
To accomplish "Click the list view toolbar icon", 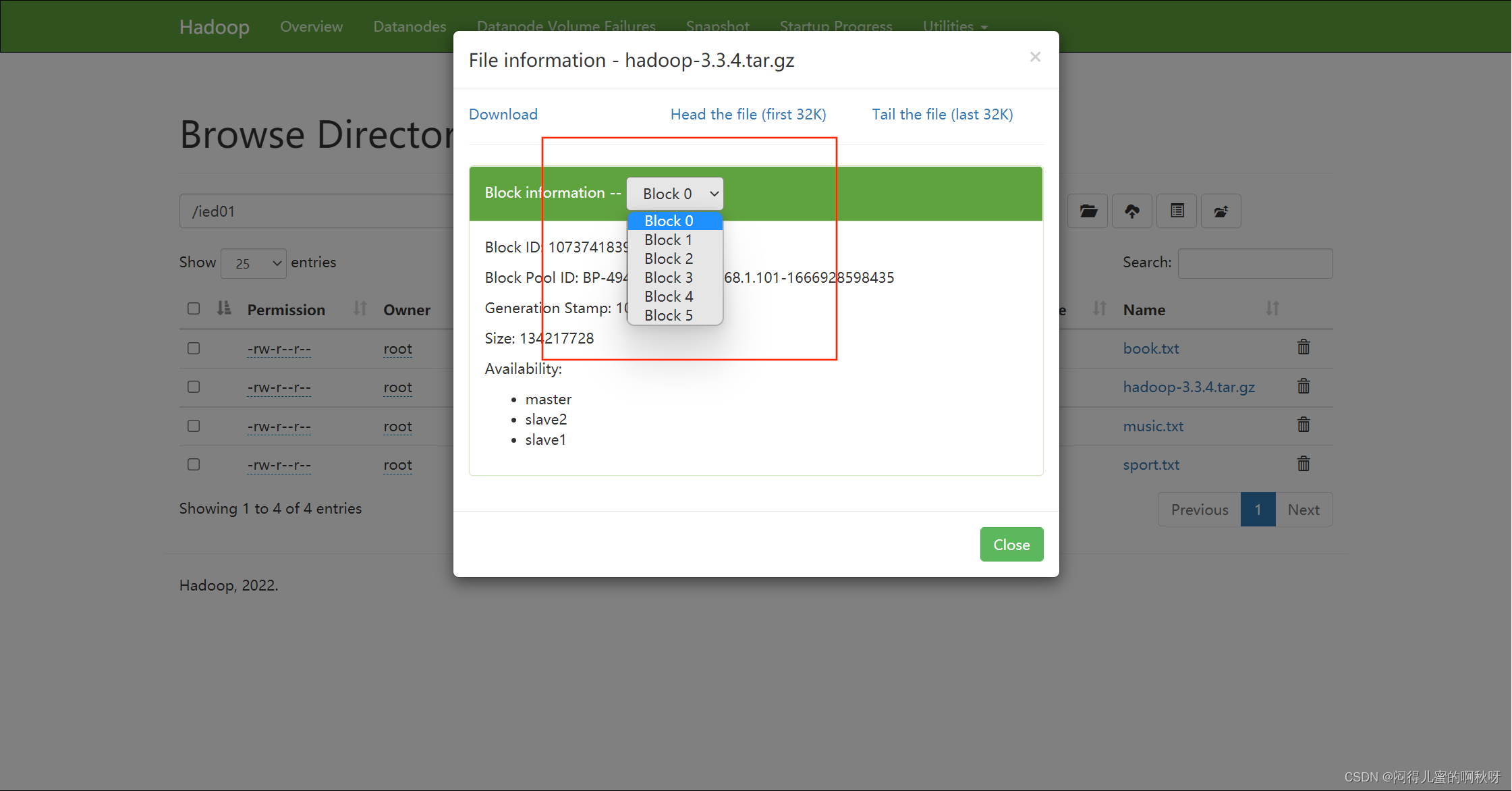I will pyautogui.click(x=1177, y=211).
